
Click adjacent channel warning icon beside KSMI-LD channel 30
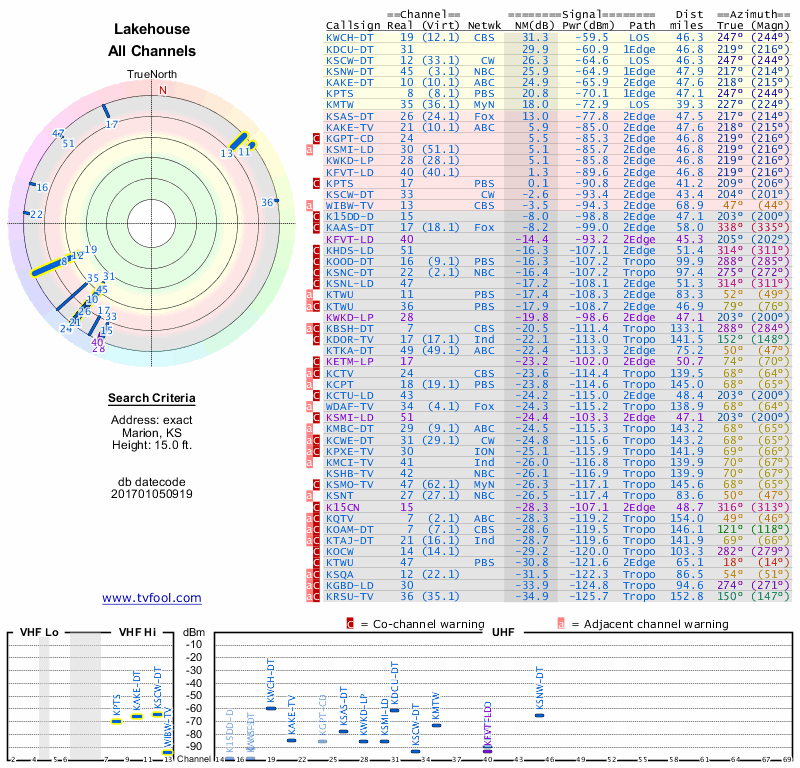(x=311, y=149)
